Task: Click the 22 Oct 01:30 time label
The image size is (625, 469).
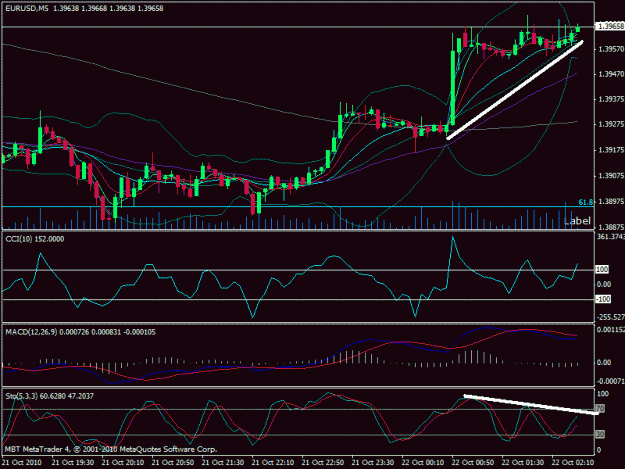Action: [523, 462]
